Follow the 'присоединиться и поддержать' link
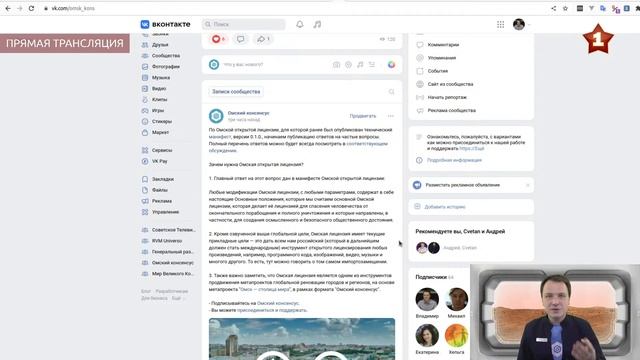Image resolution: width=640 pixels, height=360 pixels. pyautogui.click(x=272, y=310)
